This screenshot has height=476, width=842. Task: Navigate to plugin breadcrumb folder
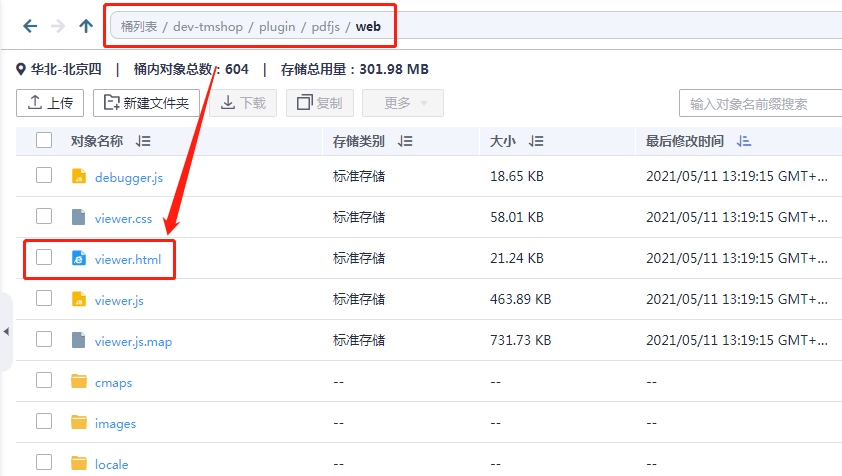(x=277, y=26)
